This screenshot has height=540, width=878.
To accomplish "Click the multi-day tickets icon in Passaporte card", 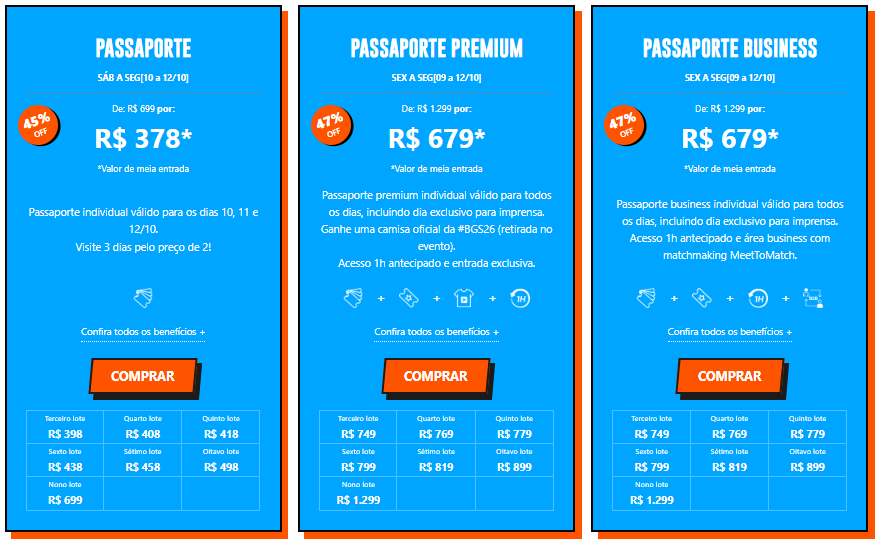I will click(x=143, y=297).
